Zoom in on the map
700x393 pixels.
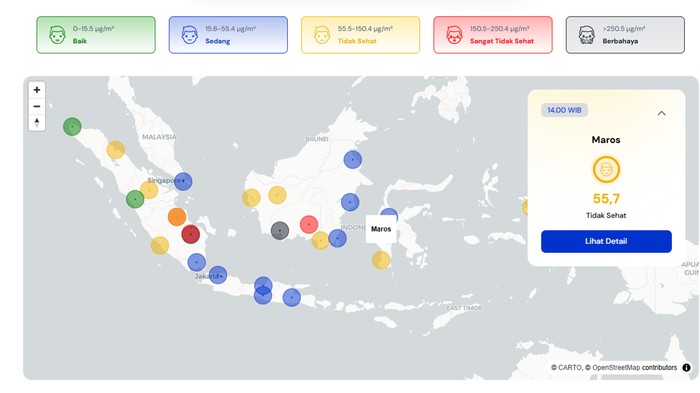coord(37,90)
